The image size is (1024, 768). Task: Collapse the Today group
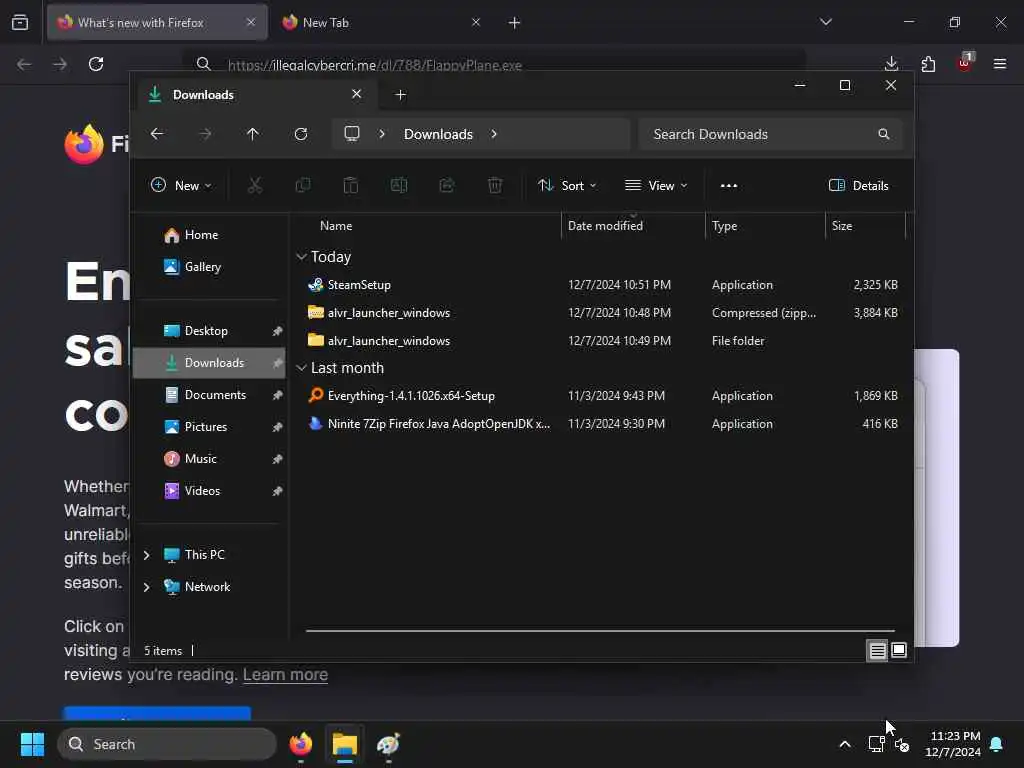(x=301, y=257)
